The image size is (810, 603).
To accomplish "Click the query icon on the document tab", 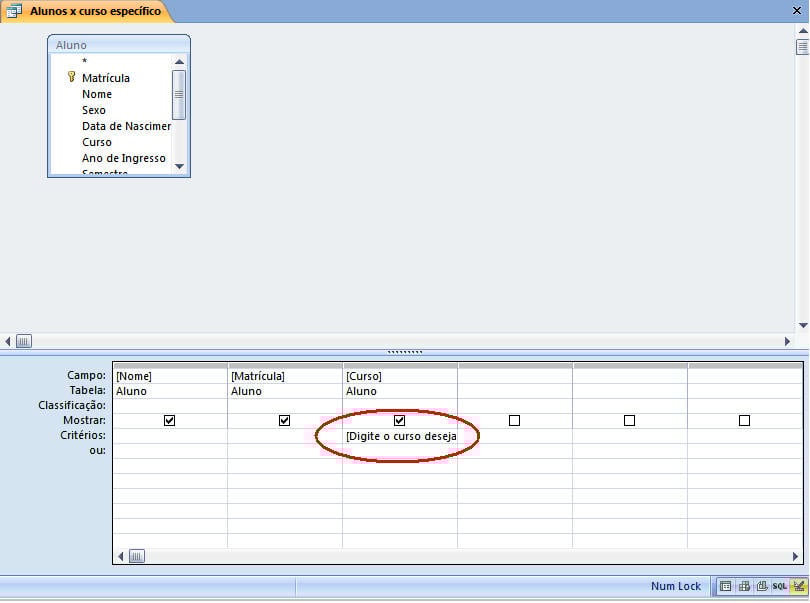I will point(14,11).
